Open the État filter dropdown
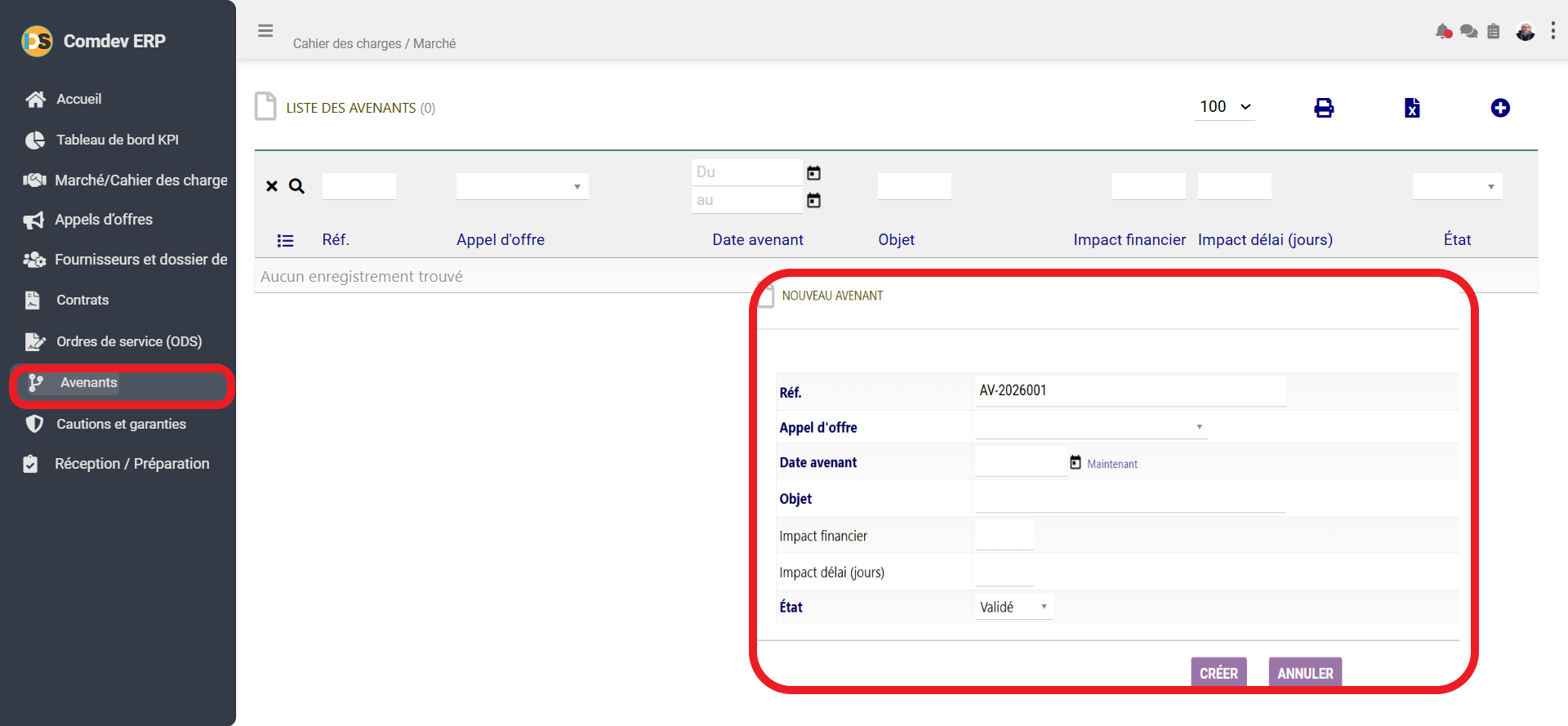Image resolution: width=1568 pixels, height=726 pixels. [1458, 186]
